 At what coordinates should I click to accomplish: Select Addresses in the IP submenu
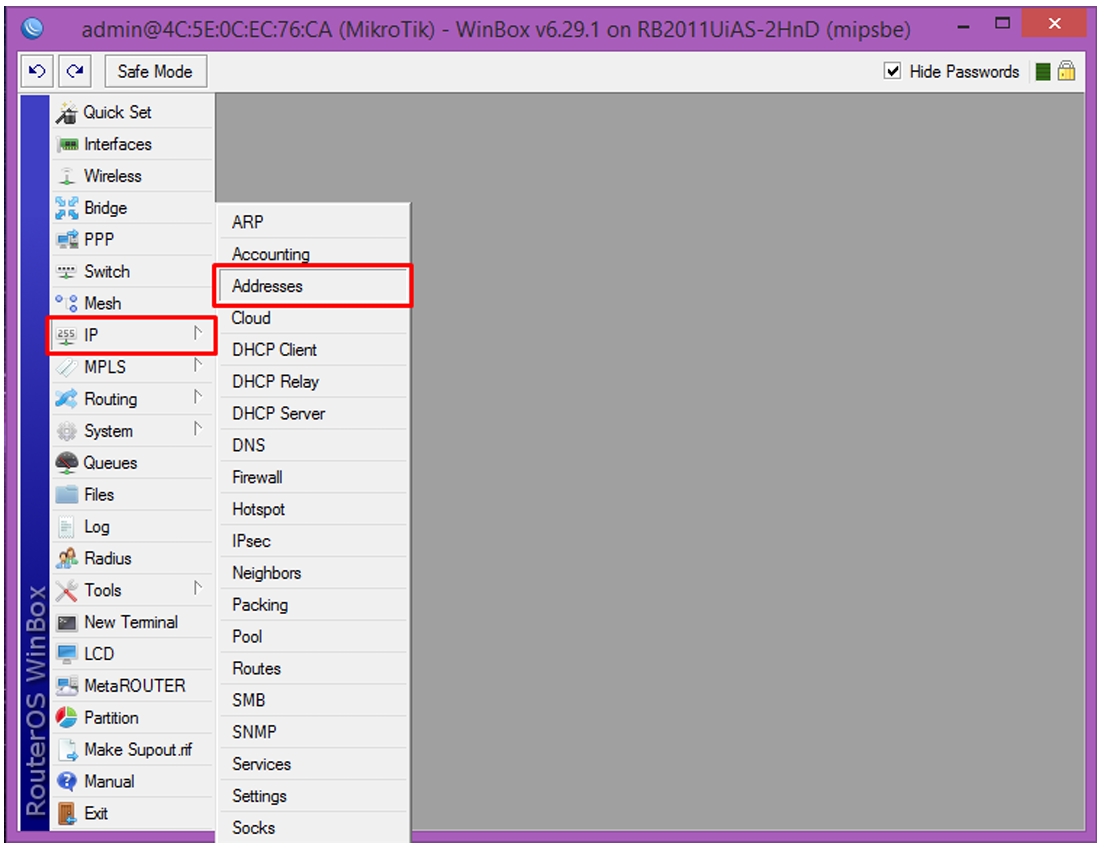pyautogui.click(x=313, y=286)
